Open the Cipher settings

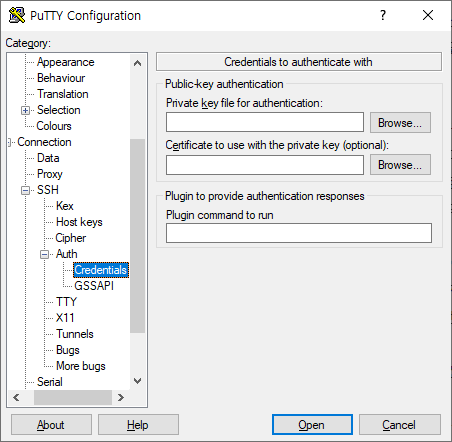[x=71, y=238]
